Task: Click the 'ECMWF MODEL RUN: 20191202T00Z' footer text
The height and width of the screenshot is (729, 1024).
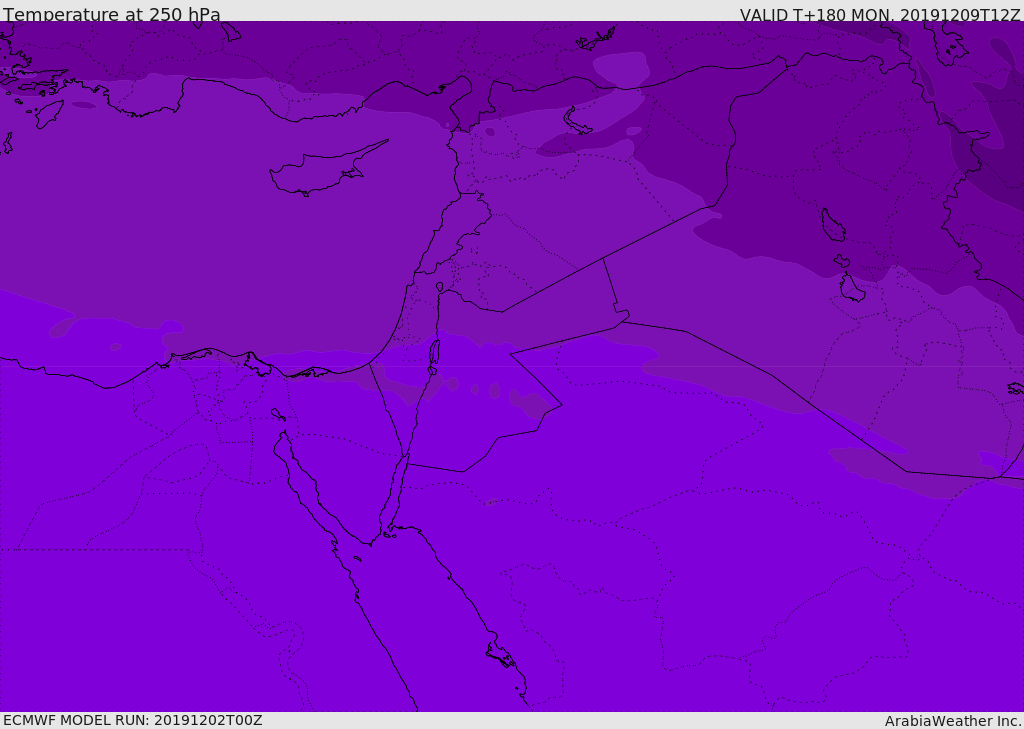Action: [133, 720]
